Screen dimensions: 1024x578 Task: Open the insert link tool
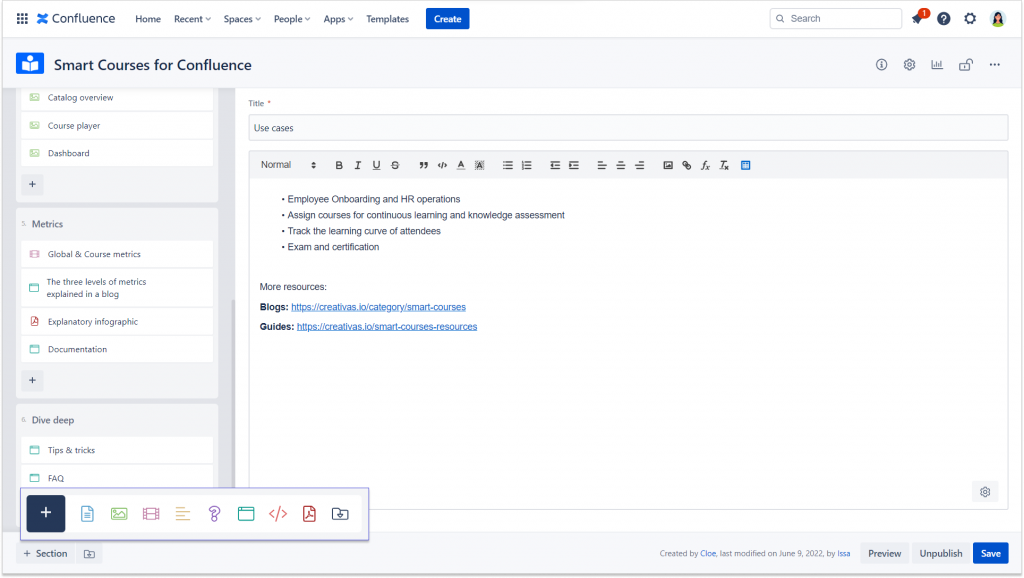tap(687, 165)
